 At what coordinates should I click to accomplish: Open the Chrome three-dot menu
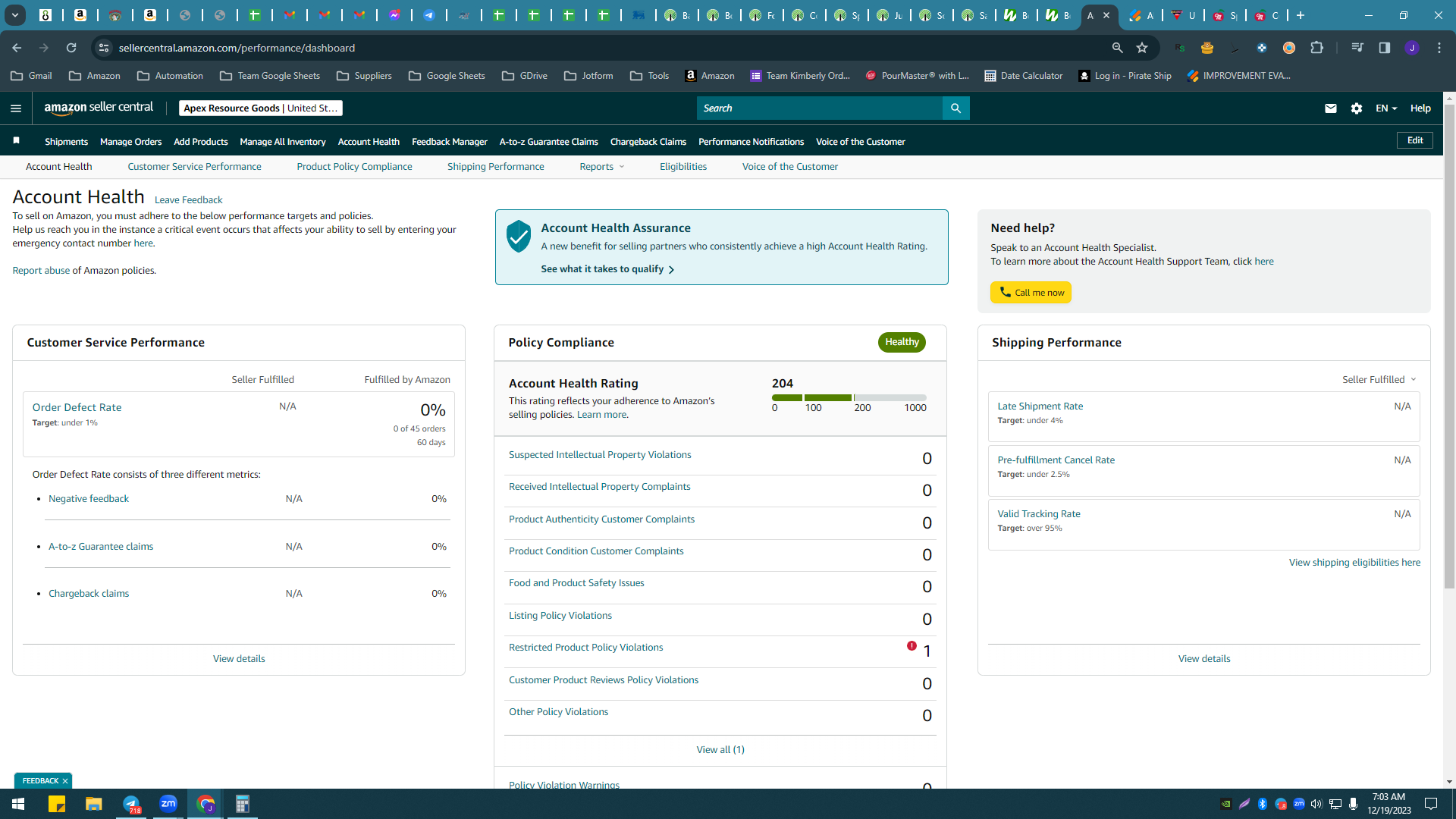click(x=1439, y=48)
